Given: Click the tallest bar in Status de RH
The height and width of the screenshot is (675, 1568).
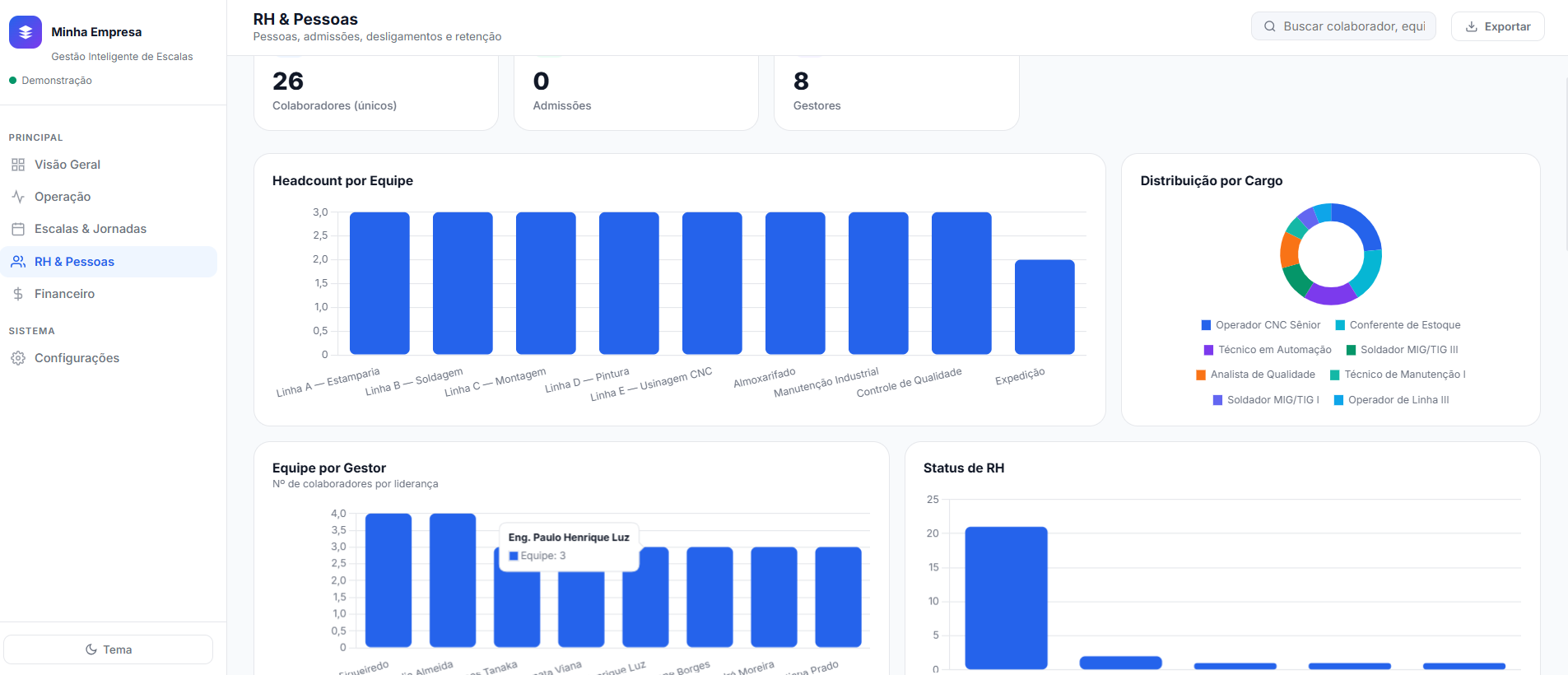Looking at the screenshot, I should point(1006,598).
